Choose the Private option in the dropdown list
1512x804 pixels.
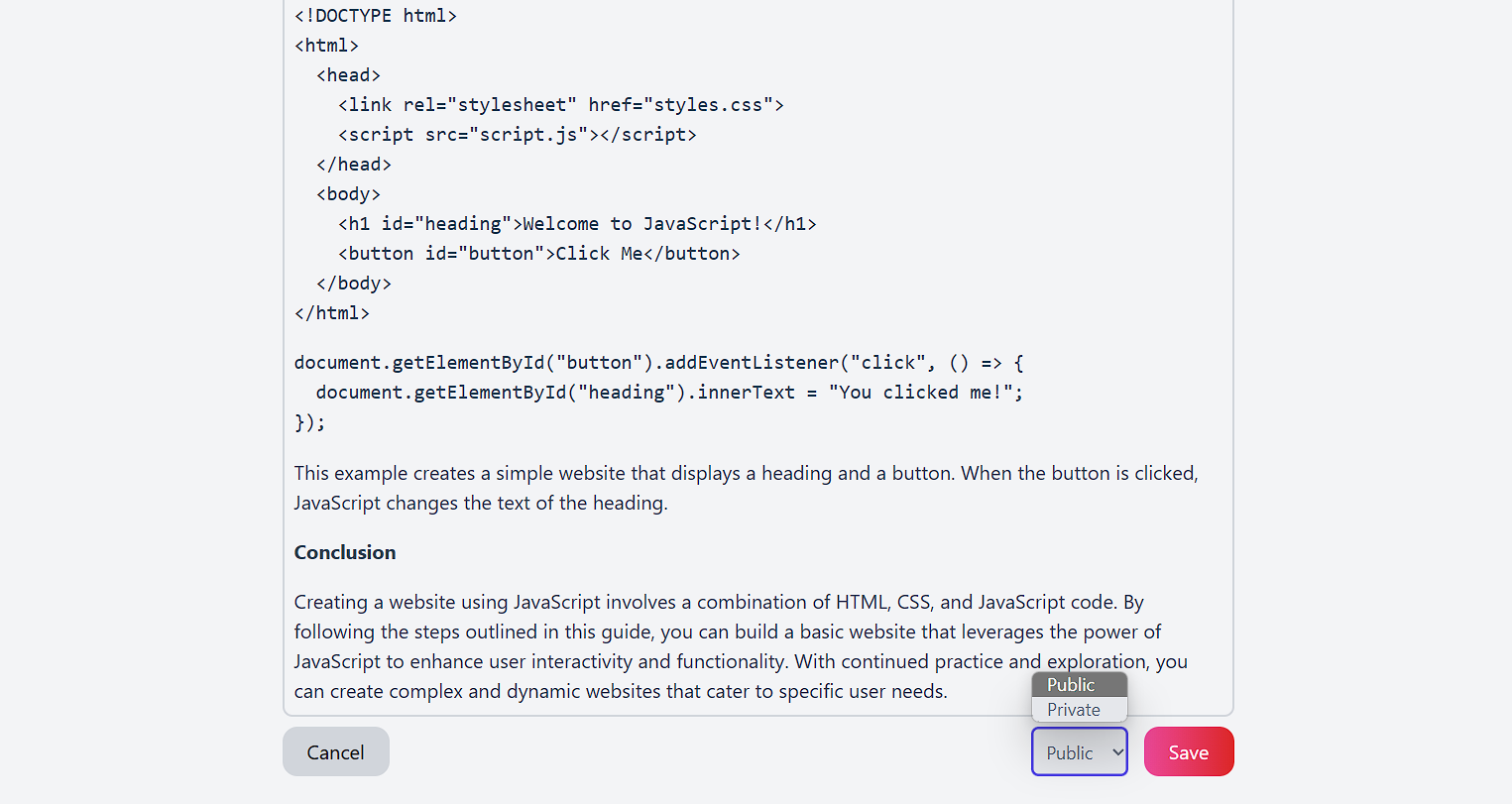1080,710
